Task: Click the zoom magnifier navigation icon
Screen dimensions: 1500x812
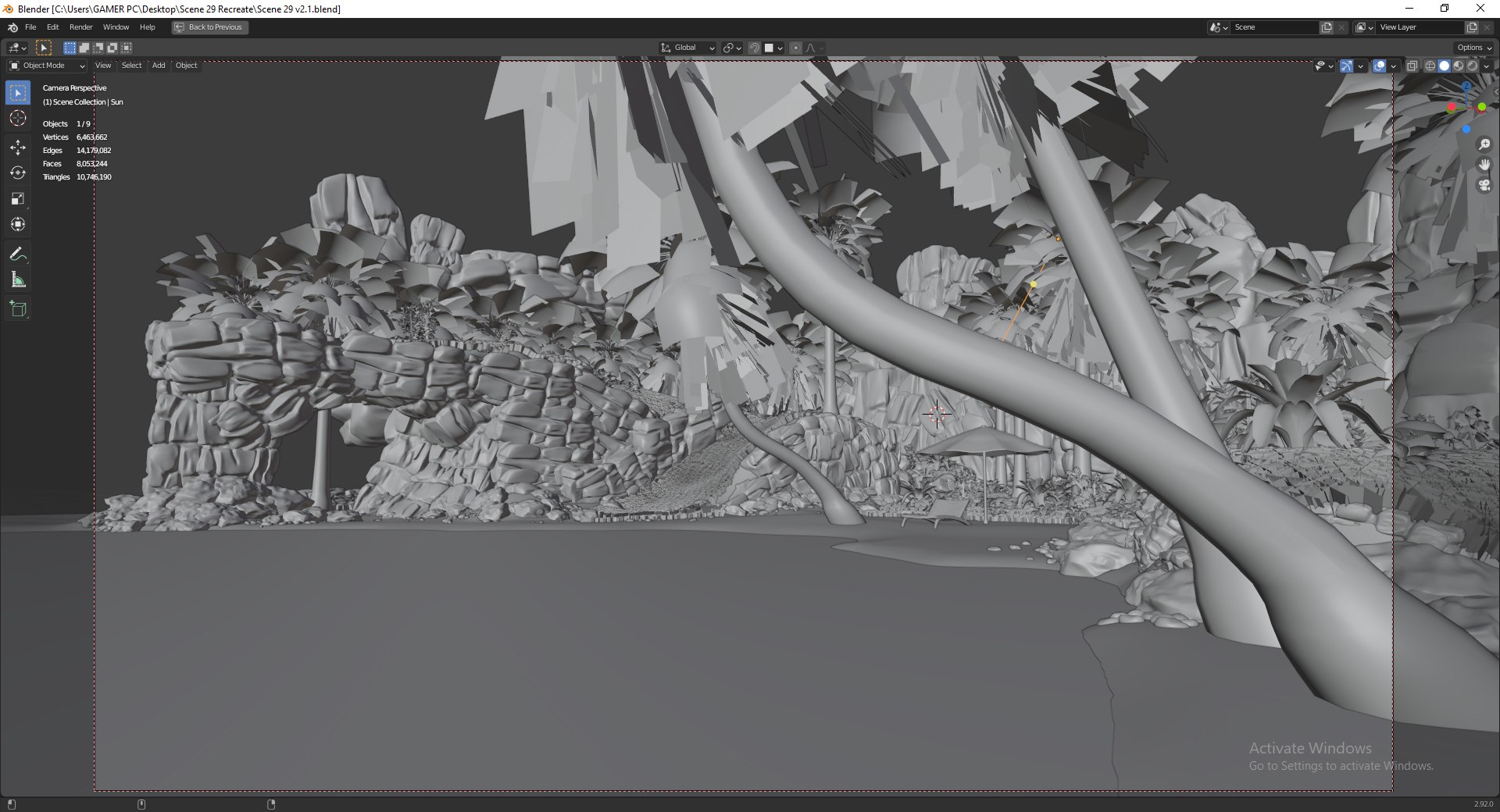Action: (x=1484, y=144)
